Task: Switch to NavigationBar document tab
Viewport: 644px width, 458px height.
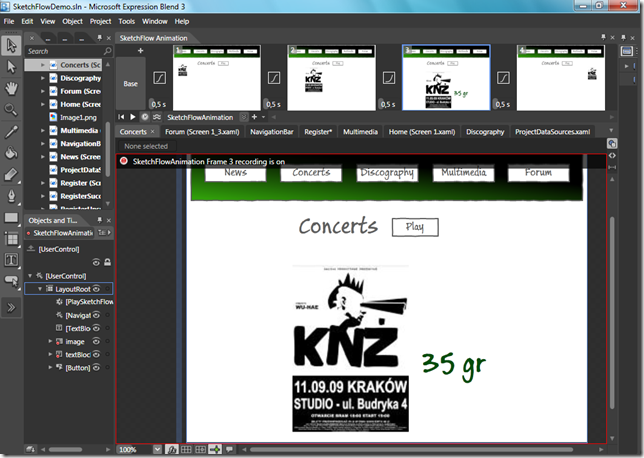Action: [272, 132]
